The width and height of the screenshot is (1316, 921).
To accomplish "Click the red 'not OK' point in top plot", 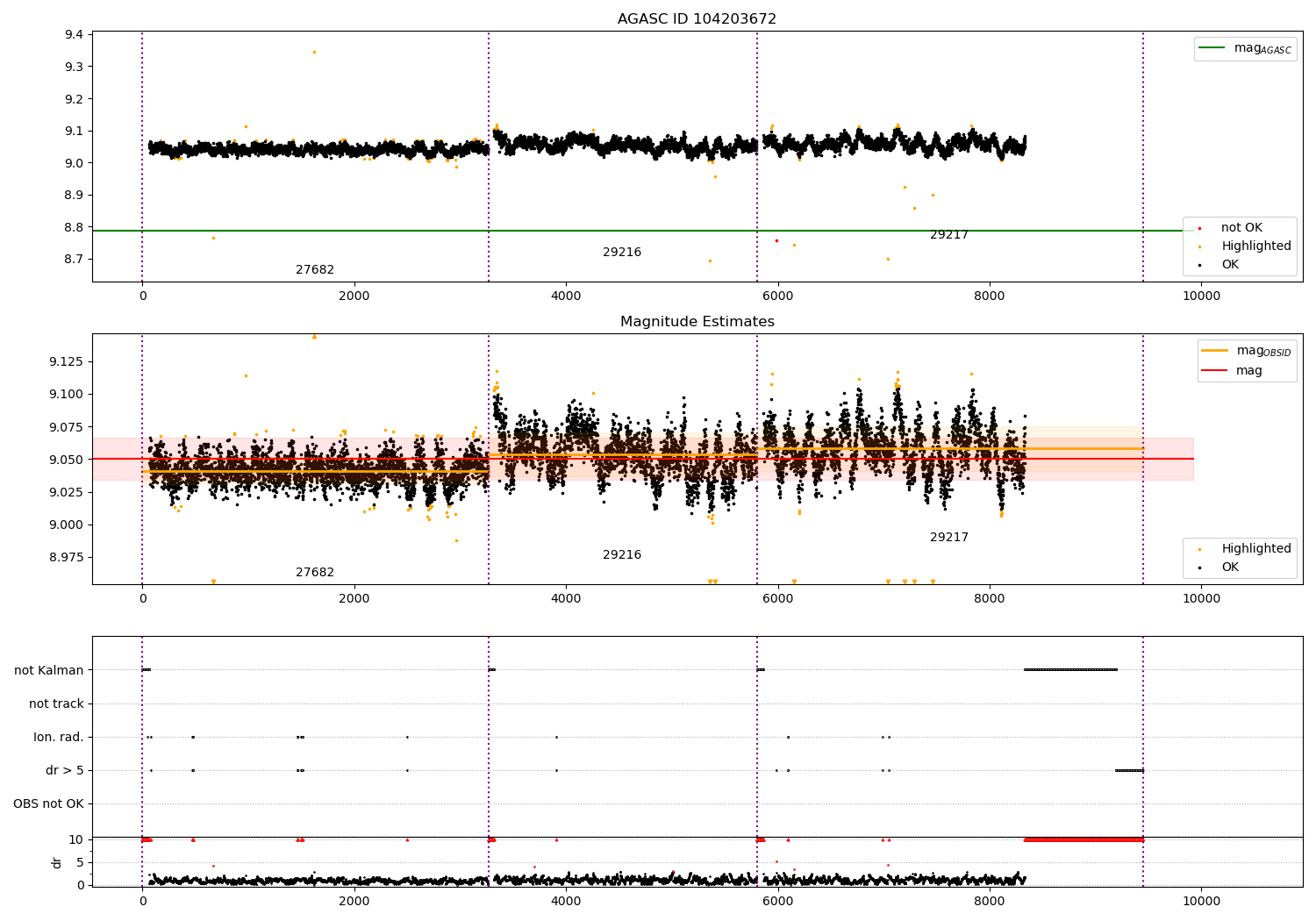I will tap(776, 240).
